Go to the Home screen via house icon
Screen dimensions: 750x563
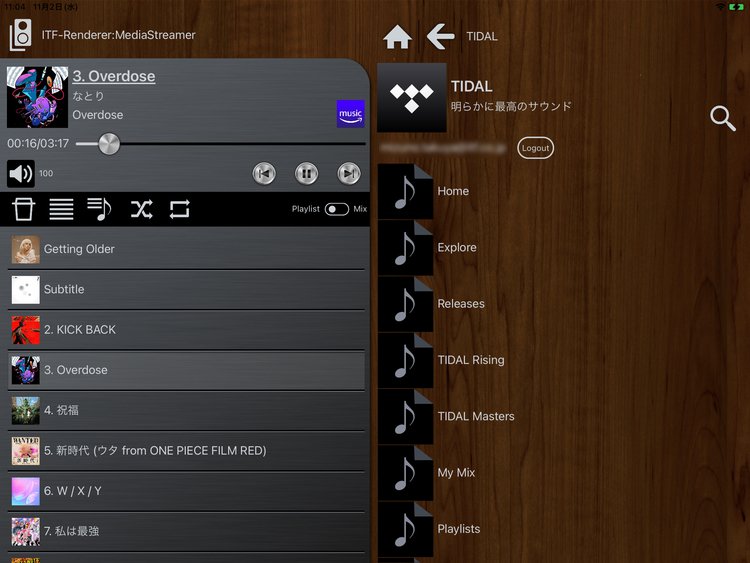tap(397, 37)
